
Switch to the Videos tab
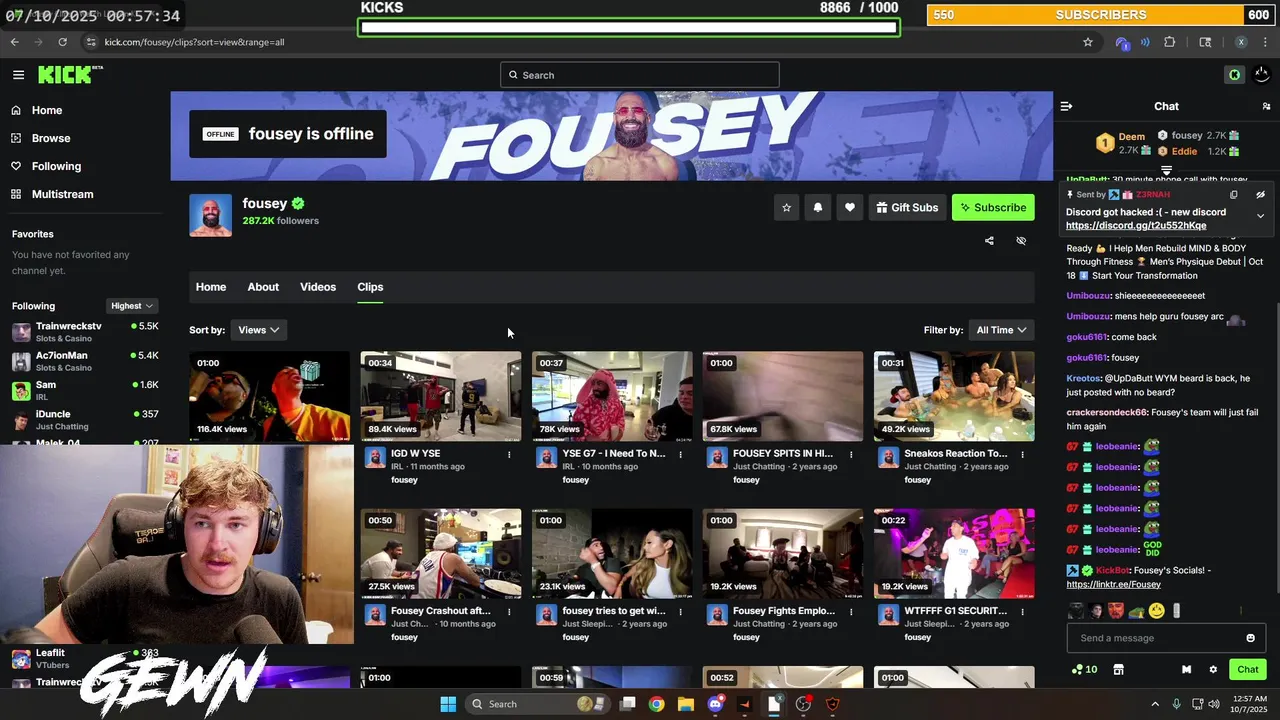coord(318,287)
